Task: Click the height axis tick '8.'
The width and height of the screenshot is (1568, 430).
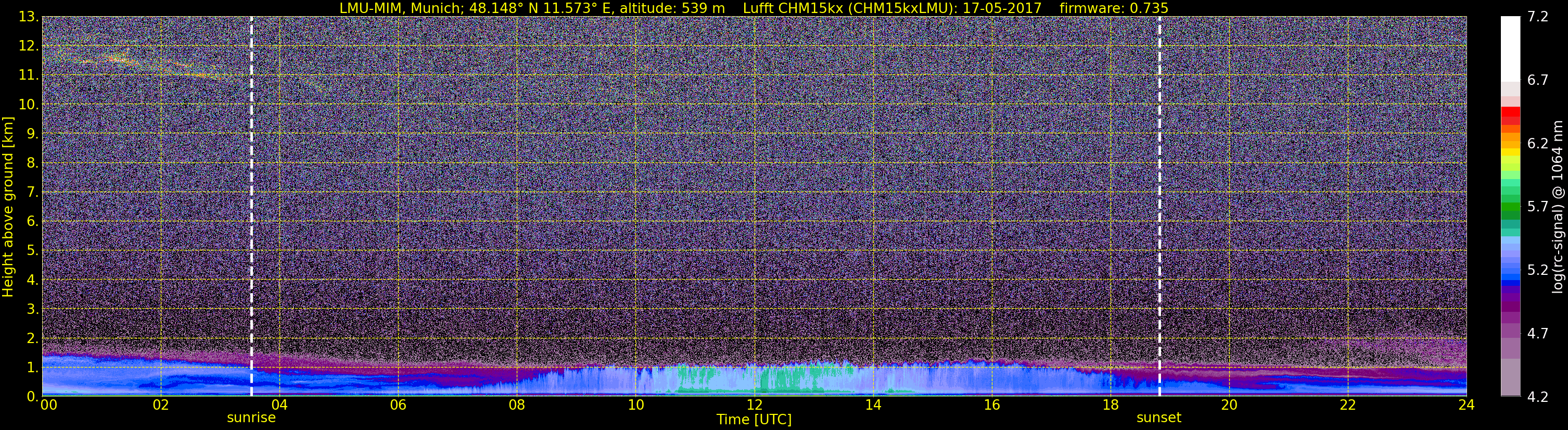Action: tap(32, 162)
